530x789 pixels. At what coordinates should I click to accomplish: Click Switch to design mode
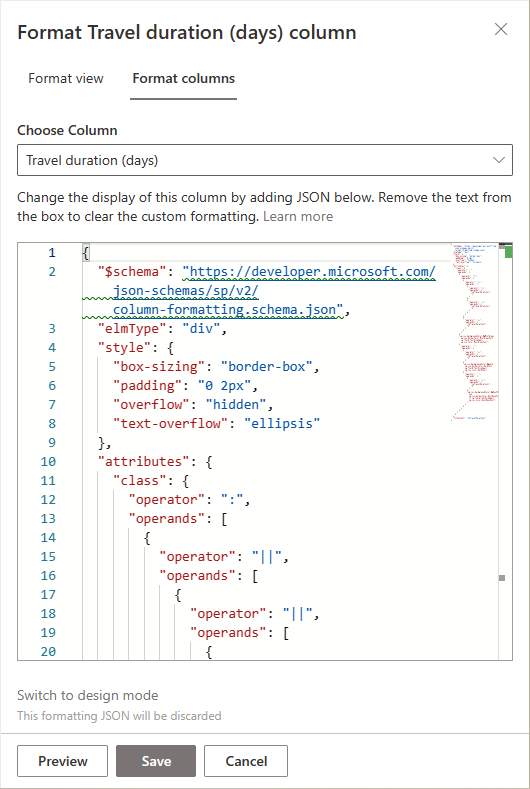coord(88,695)
